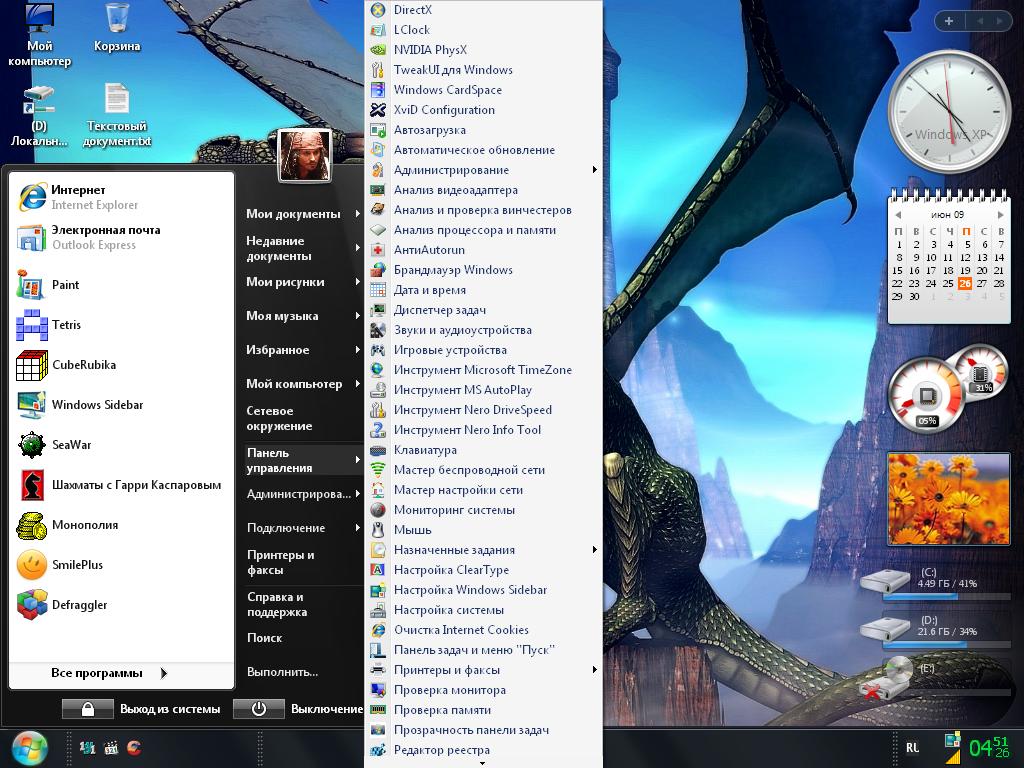1024x768 pixels.
Task: Select Панель управления menu item
Action: [302, 460]
